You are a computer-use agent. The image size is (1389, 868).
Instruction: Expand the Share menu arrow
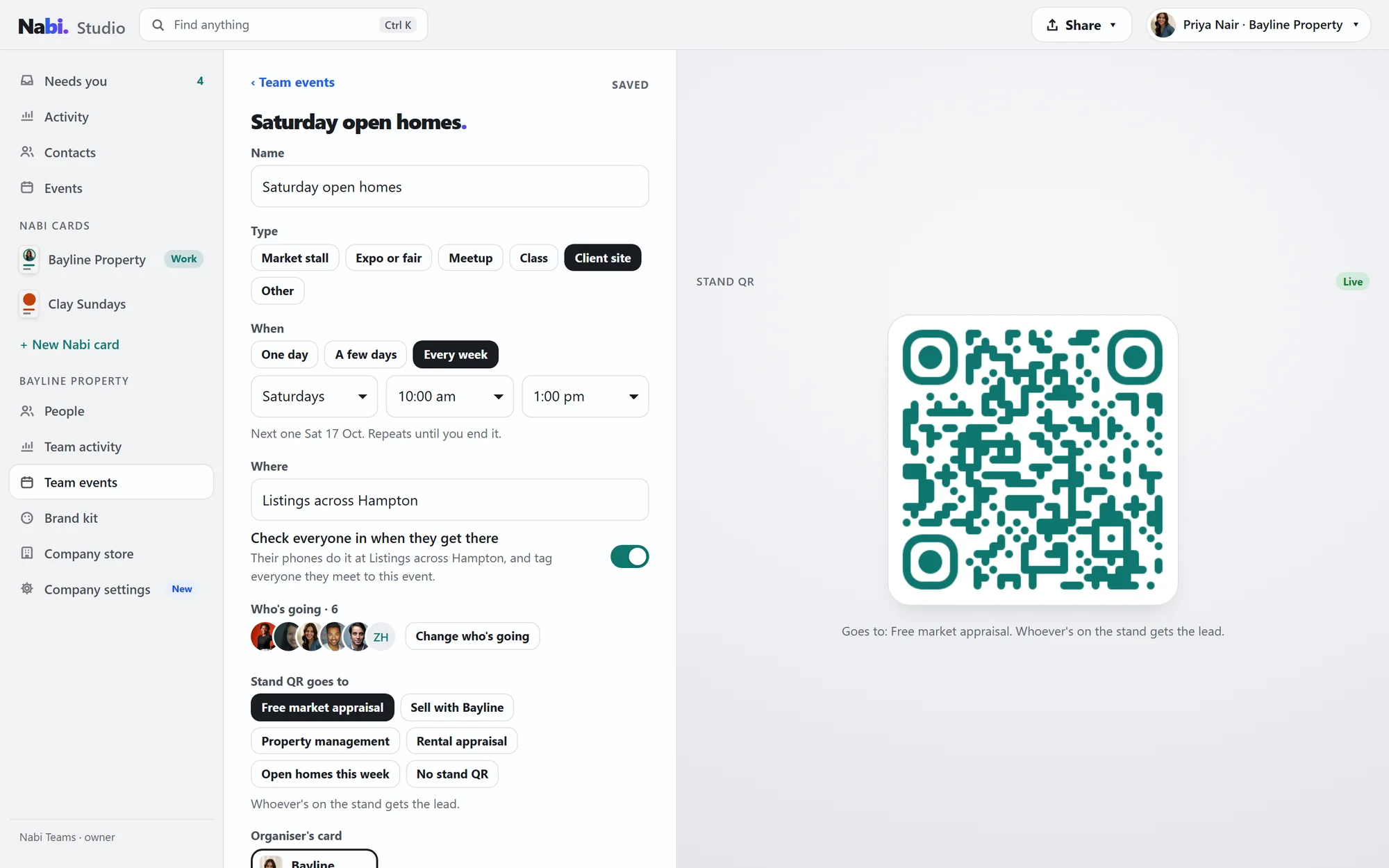point(1113,25)
